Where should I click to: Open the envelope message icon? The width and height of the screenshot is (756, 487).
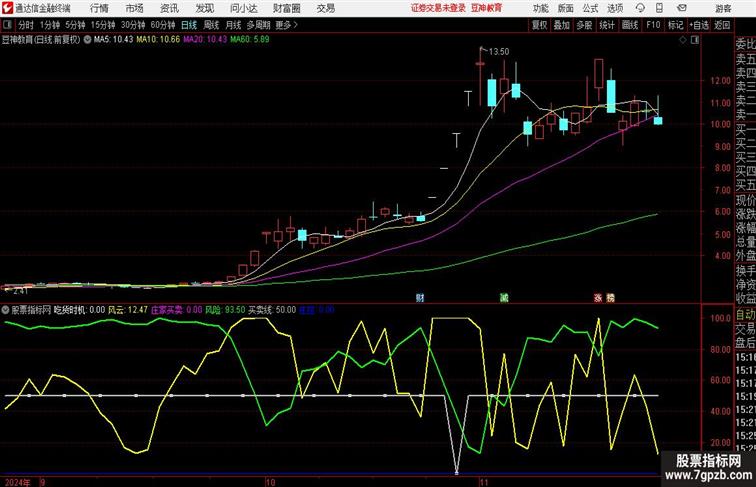tap(682, 8)
